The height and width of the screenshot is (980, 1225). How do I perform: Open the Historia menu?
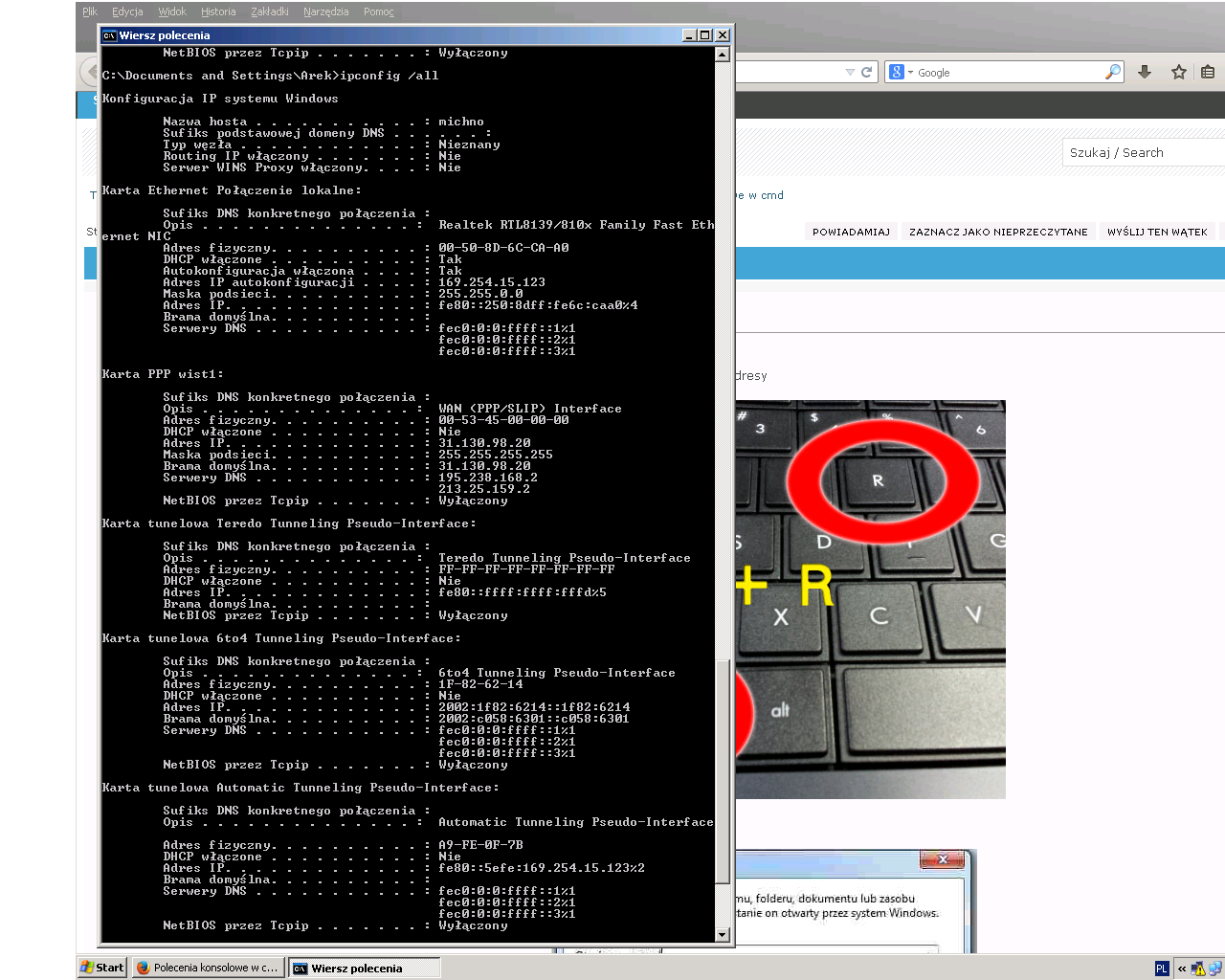(218, 11)
